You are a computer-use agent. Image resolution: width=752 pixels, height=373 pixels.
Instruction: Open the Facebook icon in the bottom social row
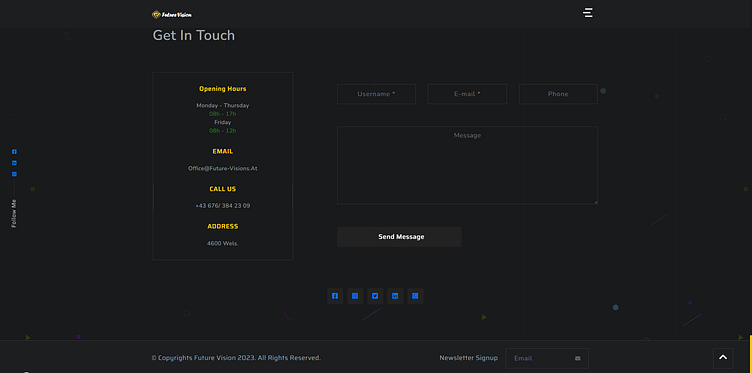tap(335, 296)
